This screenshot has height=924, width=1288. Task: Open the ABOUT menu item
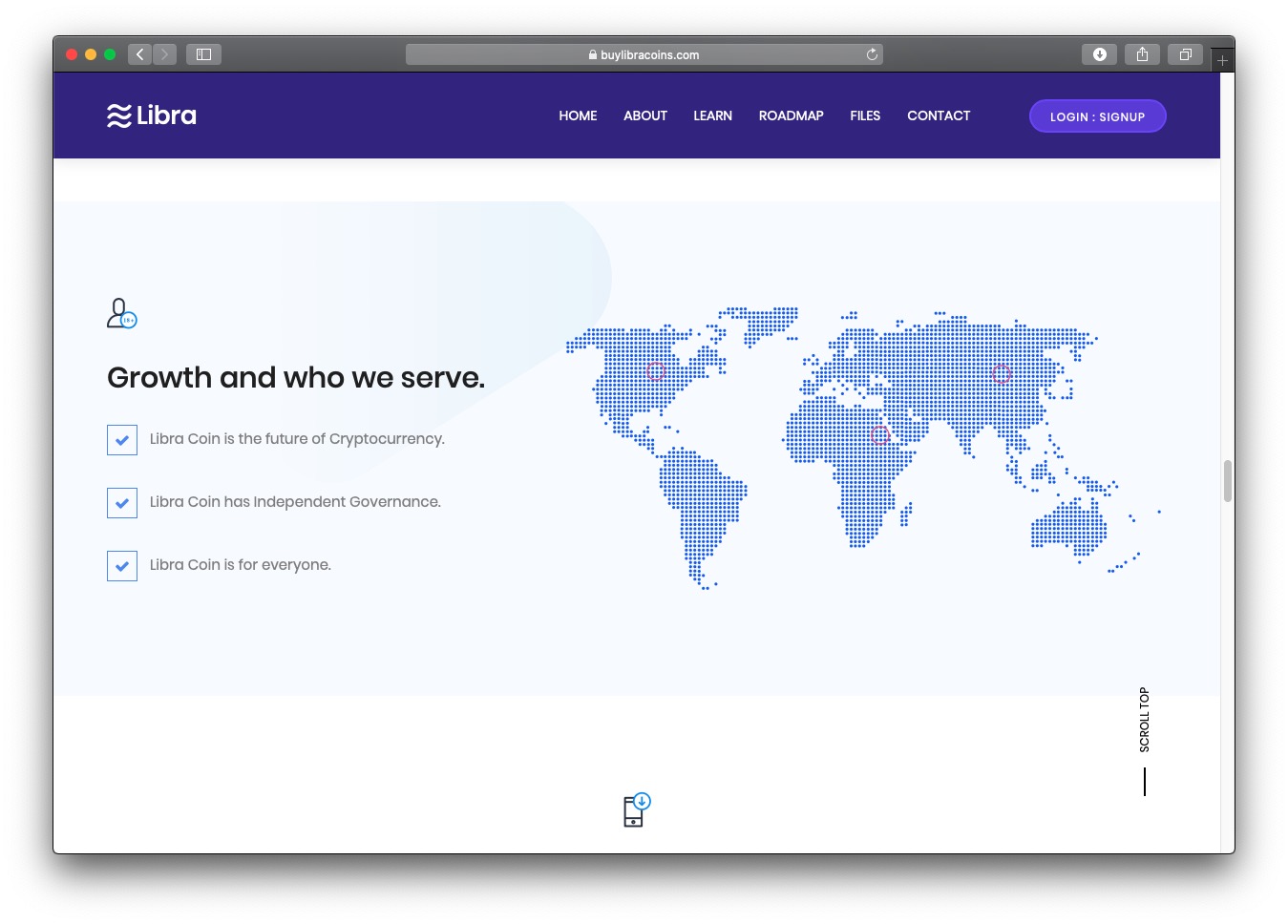(645, 115)
